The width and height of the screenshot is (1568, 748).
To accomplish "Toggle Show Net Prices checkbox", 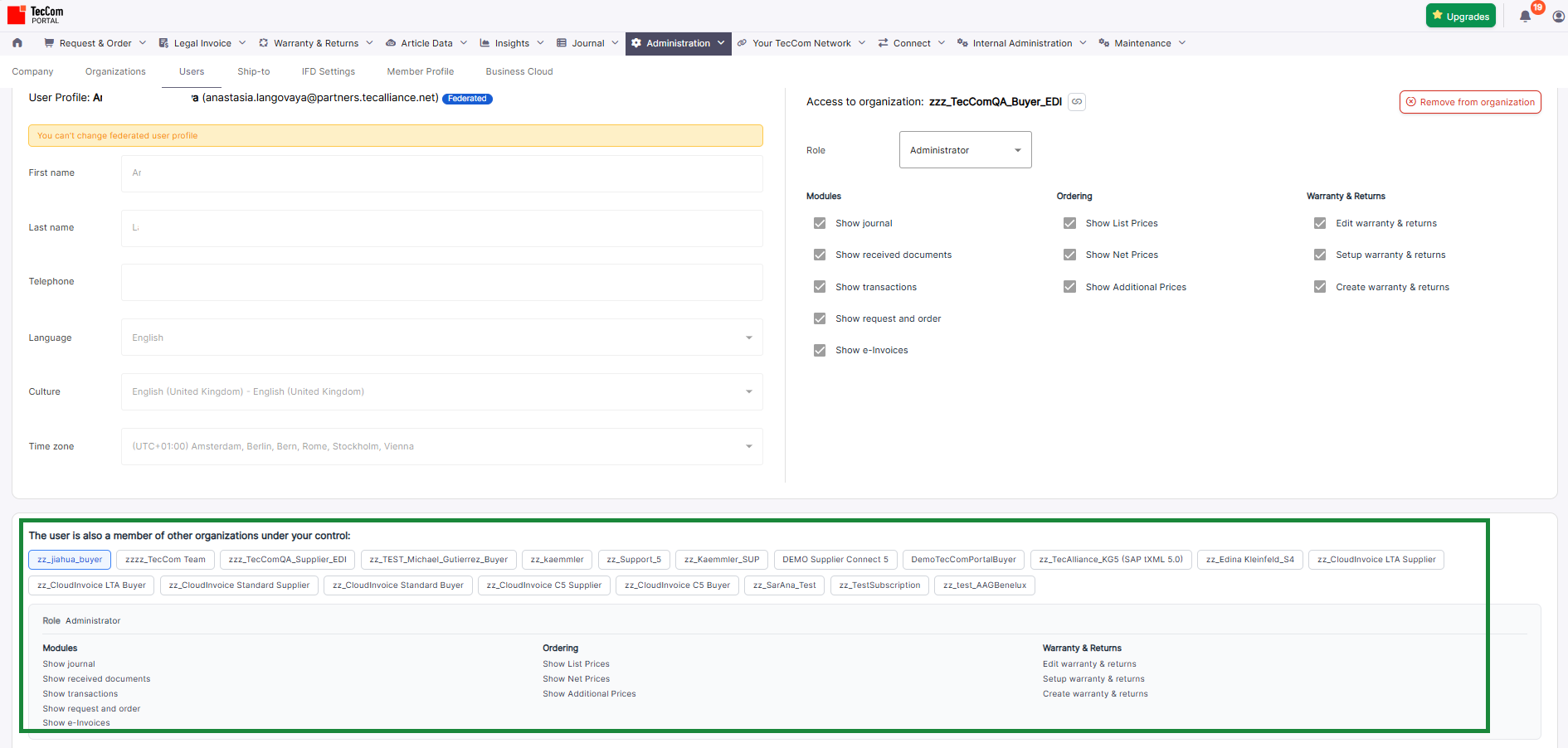I will tap(1070, 255).
